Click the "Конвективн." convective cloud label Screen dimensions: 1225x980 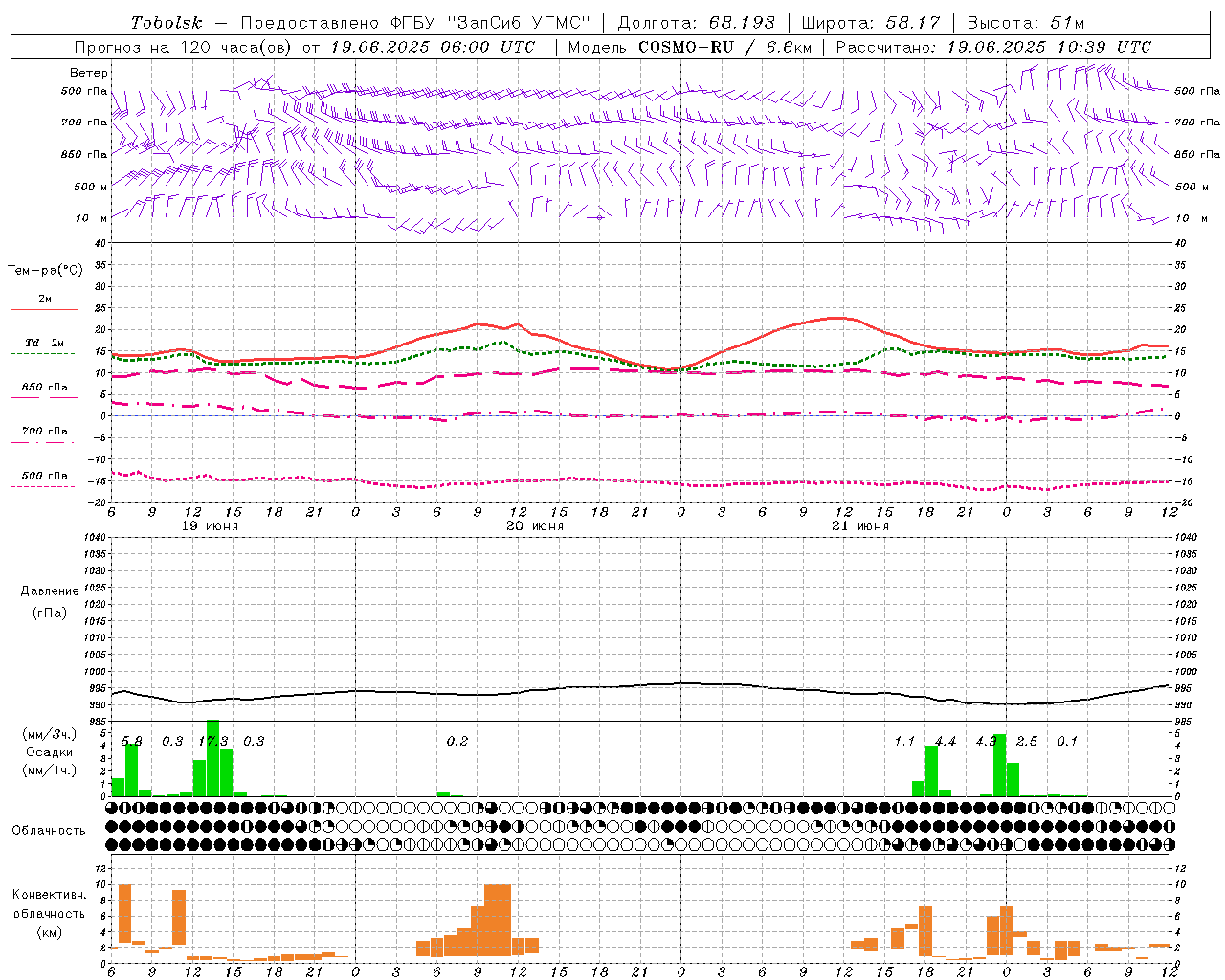click(49, 895)
